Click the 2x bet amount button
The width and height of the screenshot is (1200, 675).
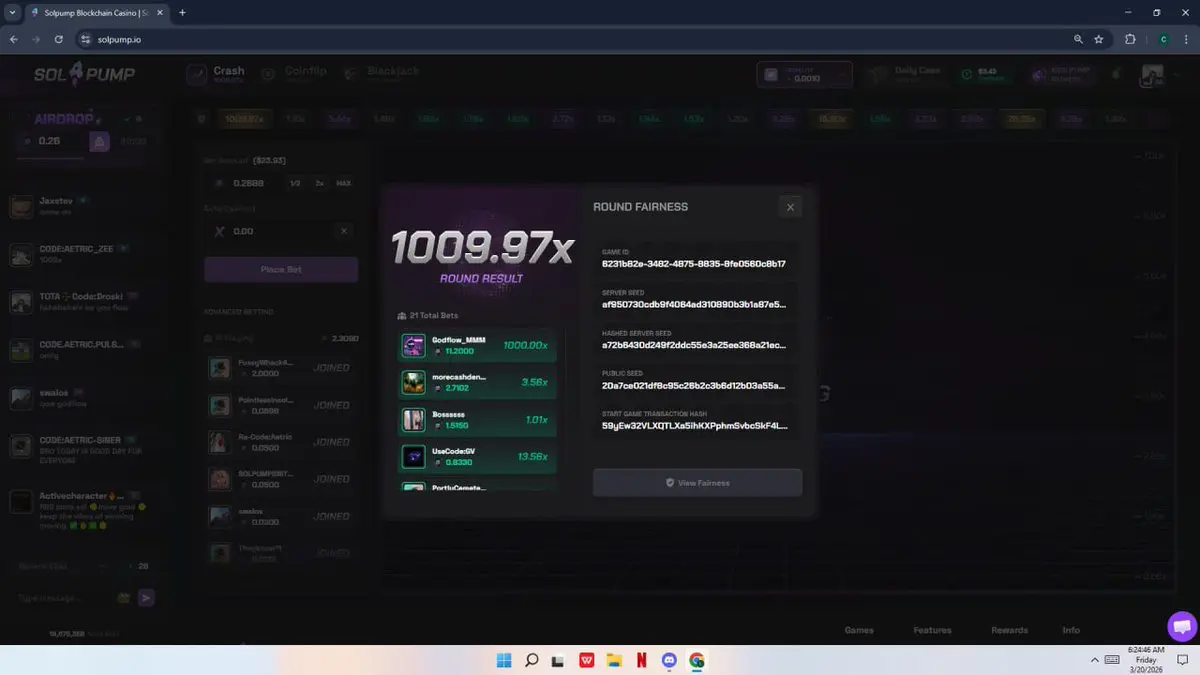319,184
